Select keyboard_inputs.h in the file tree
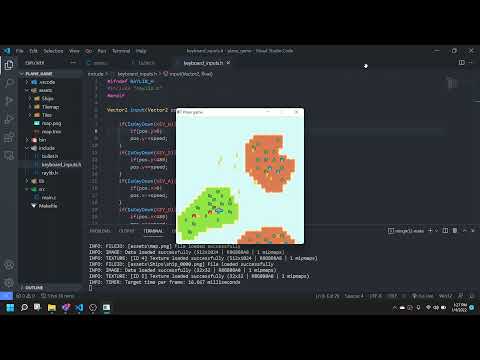Viewport: 480px width, 360px height. coord(50,164)
